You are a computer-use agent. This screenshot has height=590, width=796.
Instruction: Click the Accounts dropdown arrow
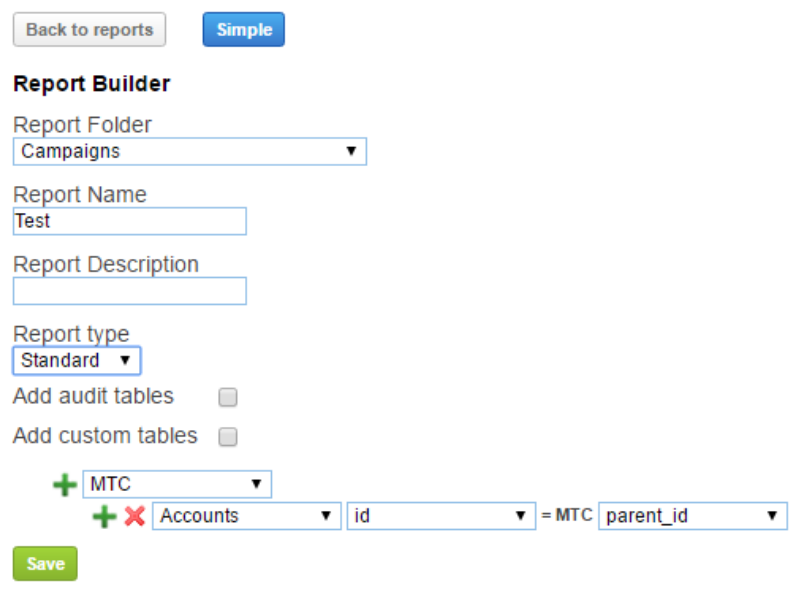tap(325, 516)
